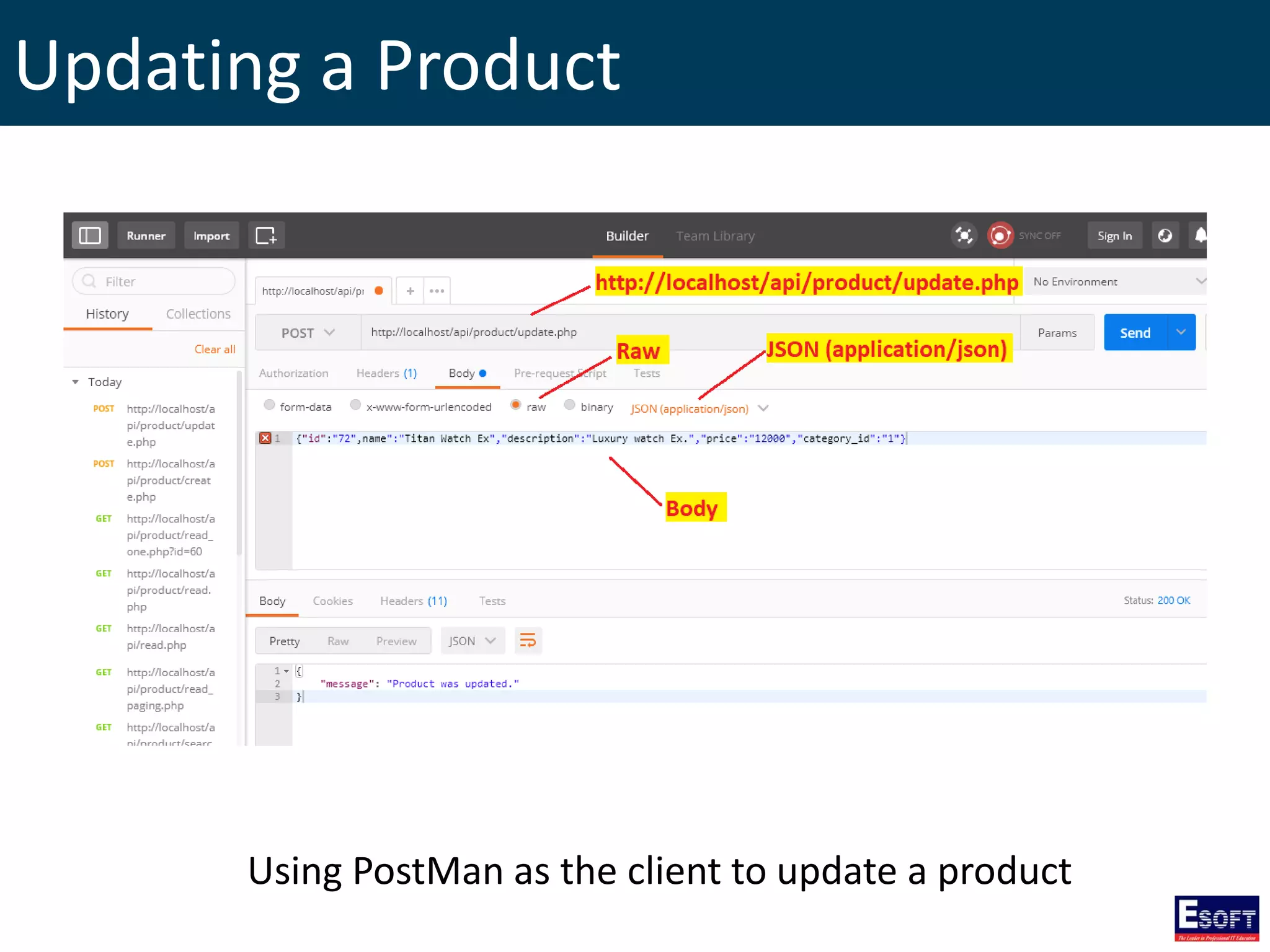
Task: Click the red sync status icon
Action: [1000, 236]
